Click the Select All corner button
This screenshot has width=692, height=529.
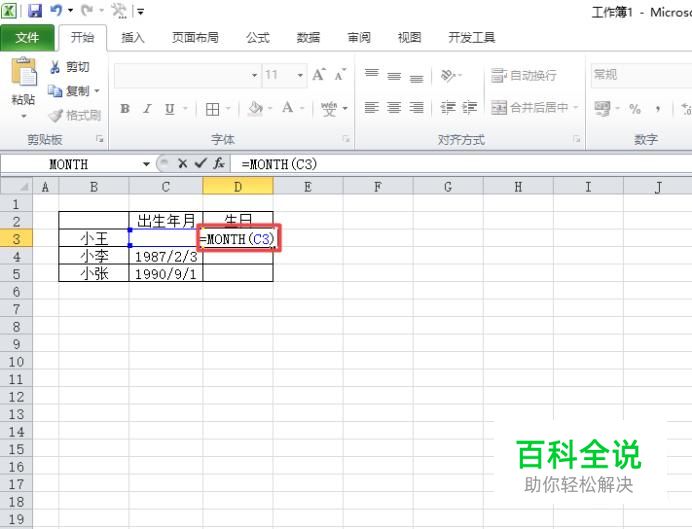[x=16, y=186]
